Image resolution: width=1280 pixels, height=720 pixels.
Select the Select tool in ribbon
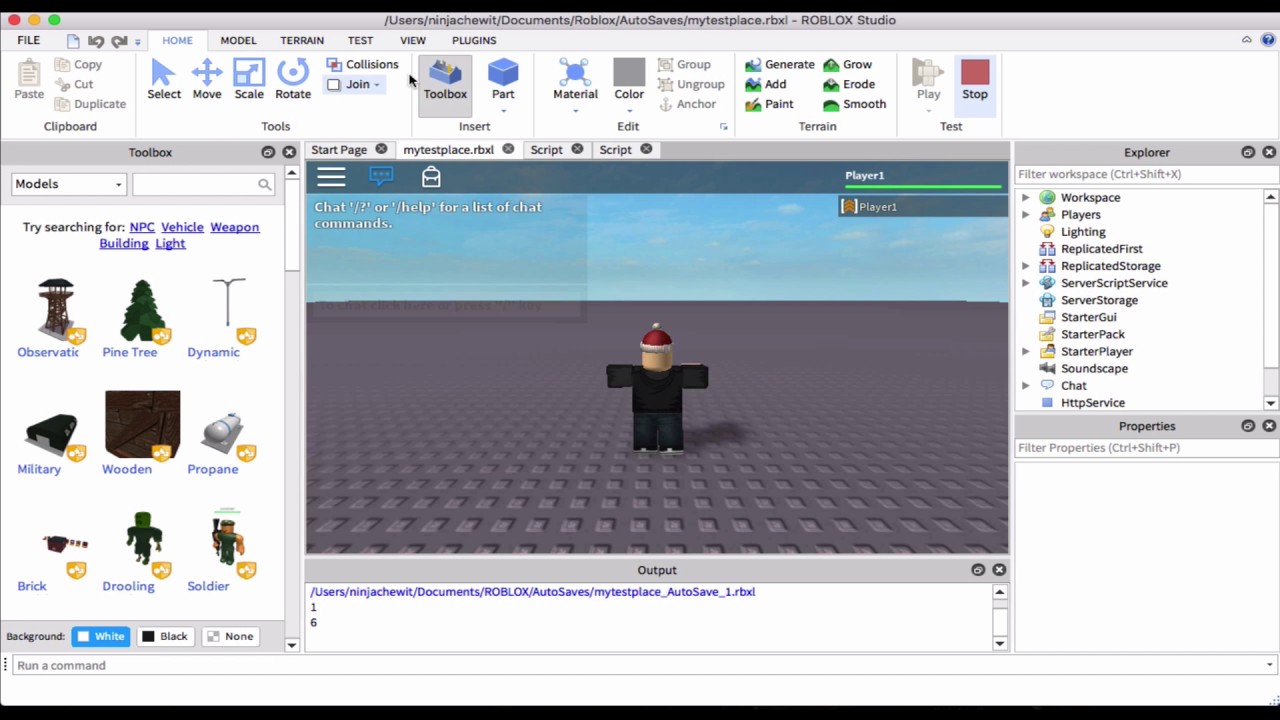pos(164,79)
